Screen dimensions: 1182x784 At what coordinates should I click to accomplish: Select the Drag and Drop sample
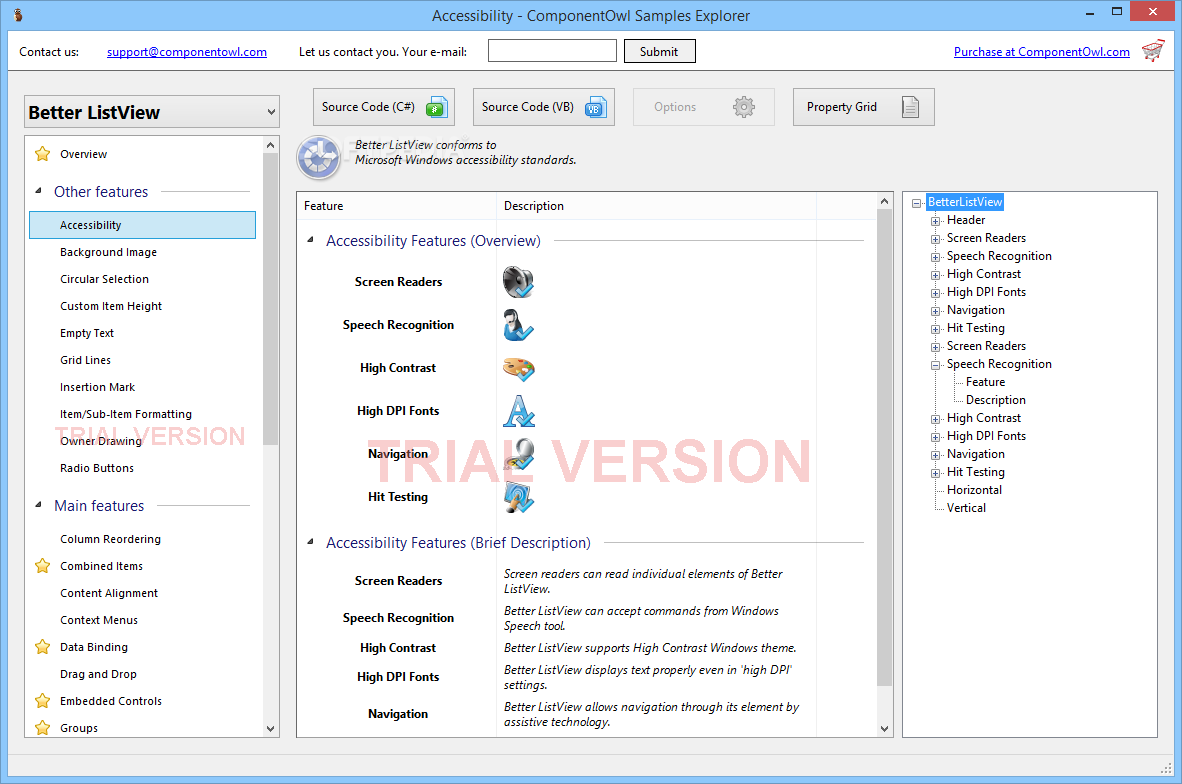click(98, 674)
